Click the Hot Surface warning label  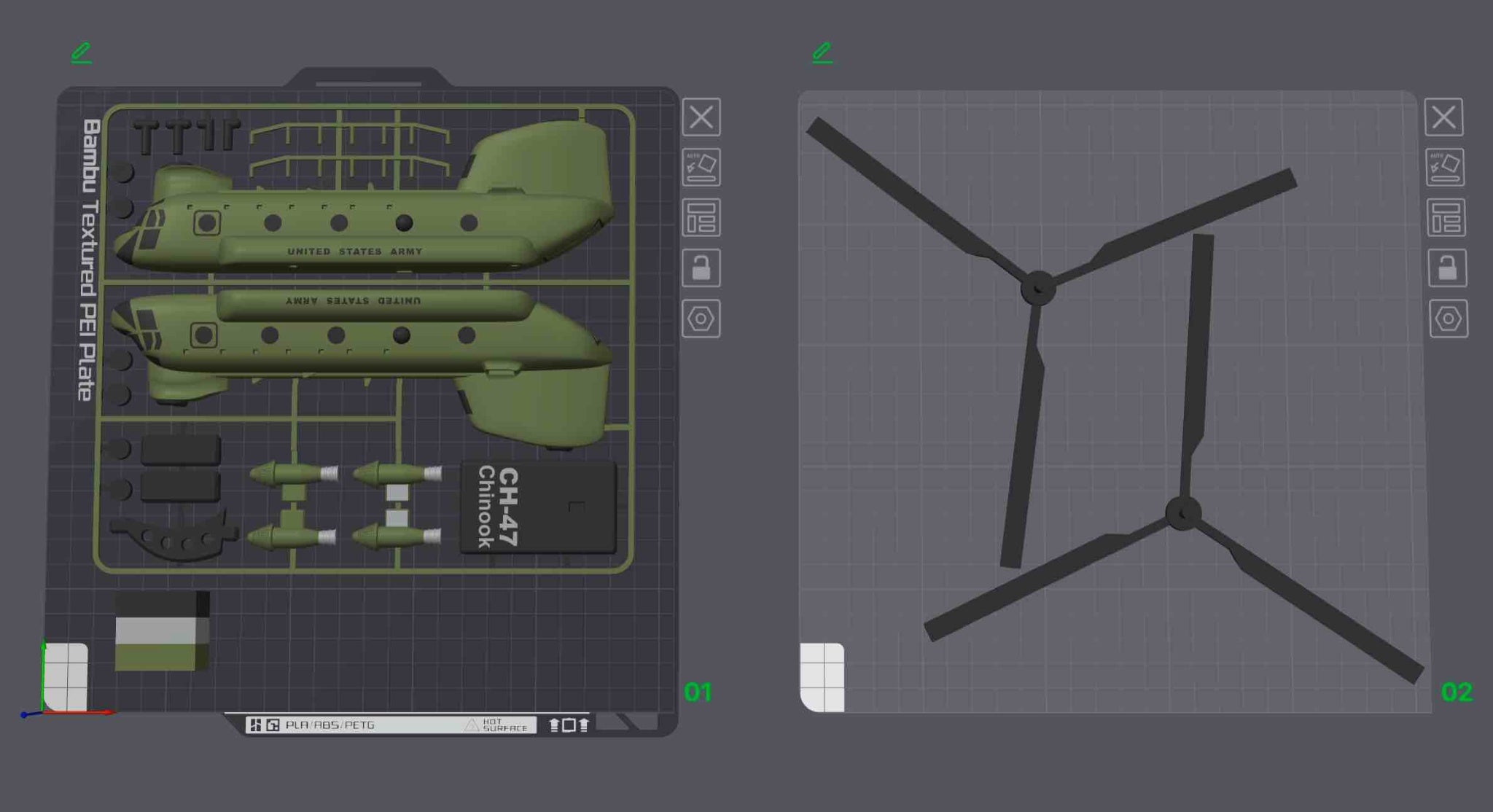pos(496,725)
